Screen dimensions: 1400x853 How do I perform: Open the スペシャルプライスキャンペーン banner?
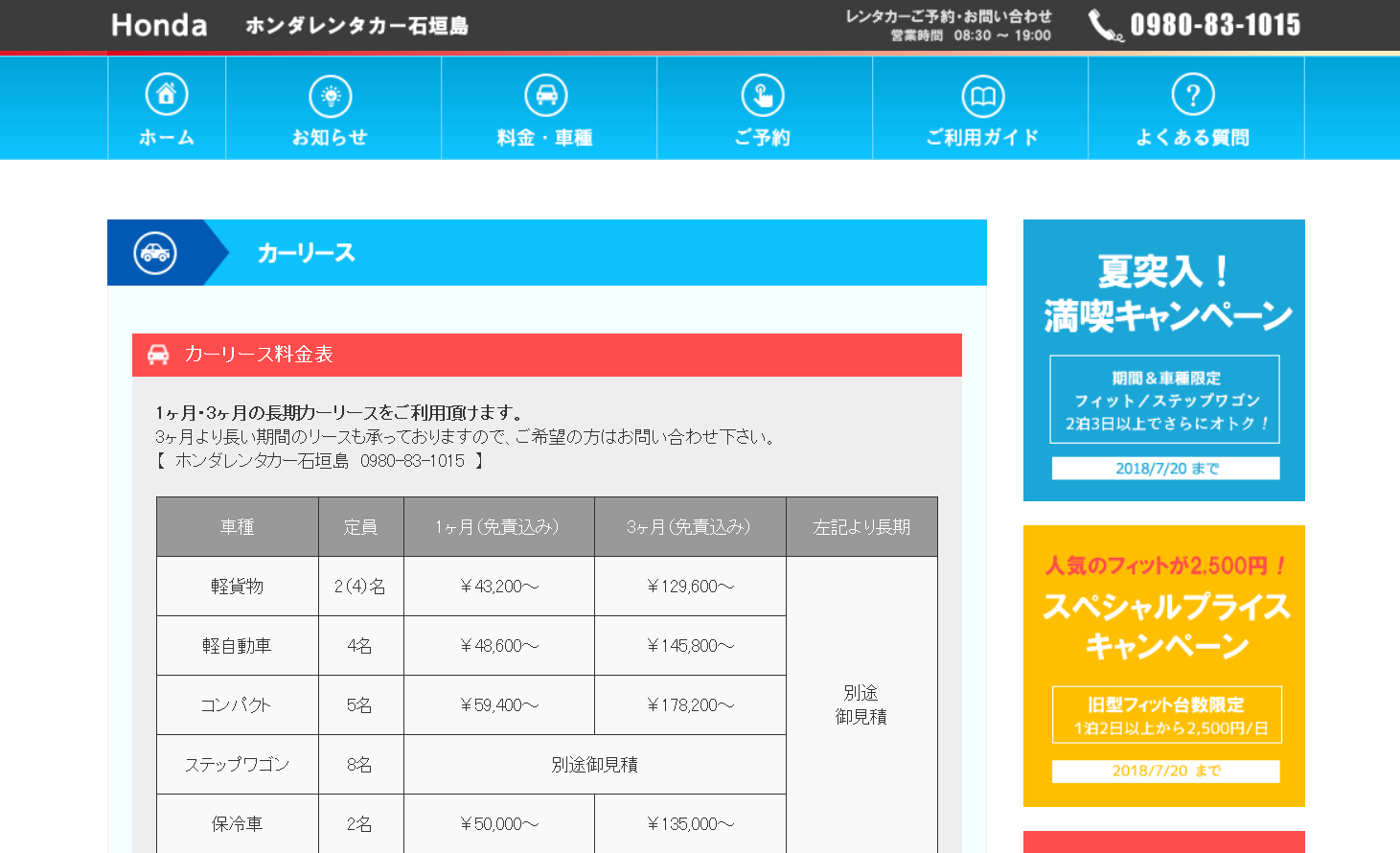click(1164, 666)
